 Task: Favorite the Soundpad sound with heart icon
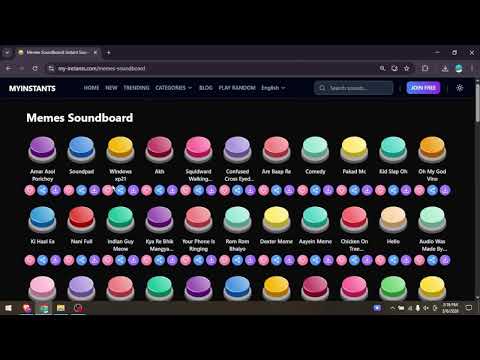tap(69, 190)
